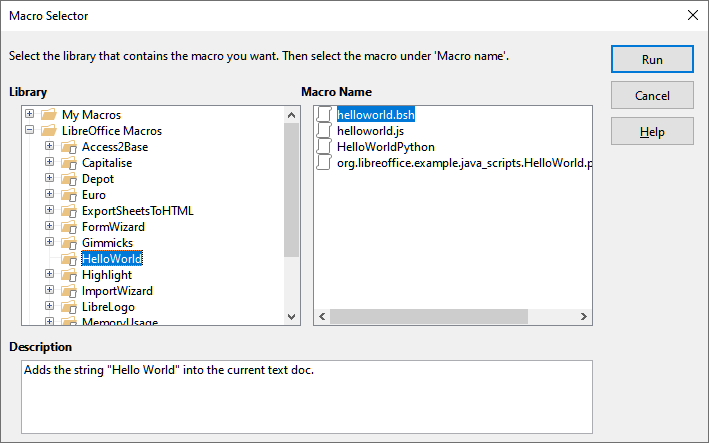Select the FormWizard library name
Screen dimensions: 709x443
[113, 227]
